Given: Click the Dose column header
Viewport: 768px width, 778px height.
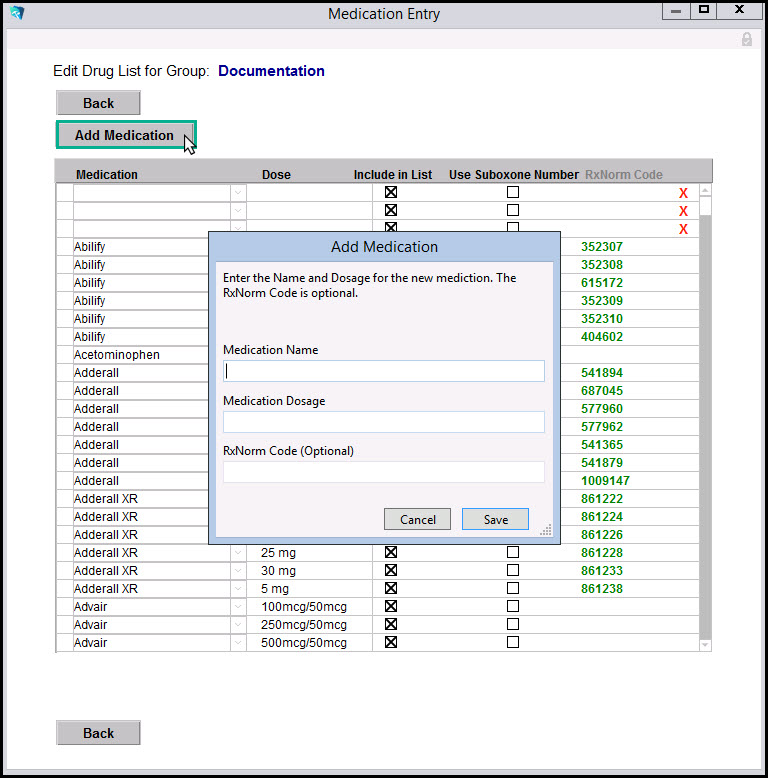Looking at the screenshot, I should pos(276,174).
